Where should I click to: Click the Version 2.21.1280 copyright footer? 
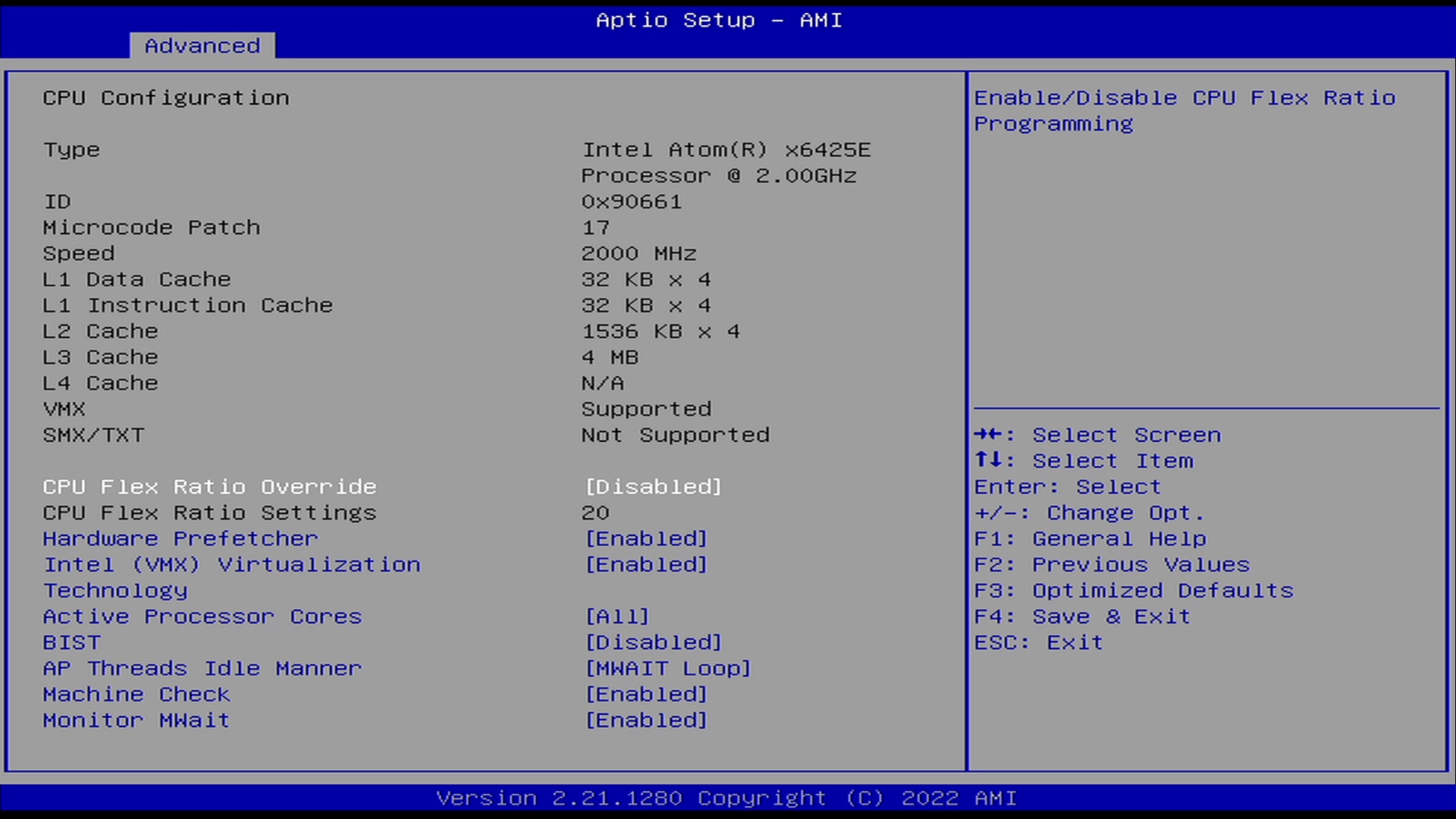726,798
